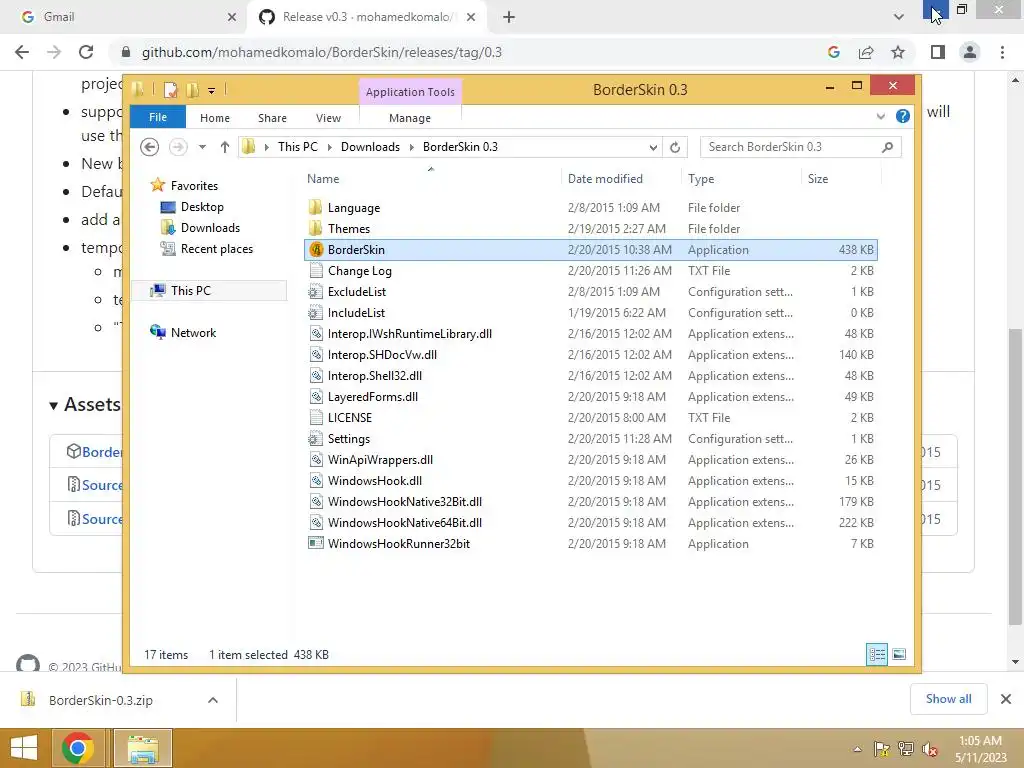
Task: Close the Gmail tab
Action: (232, 17)
